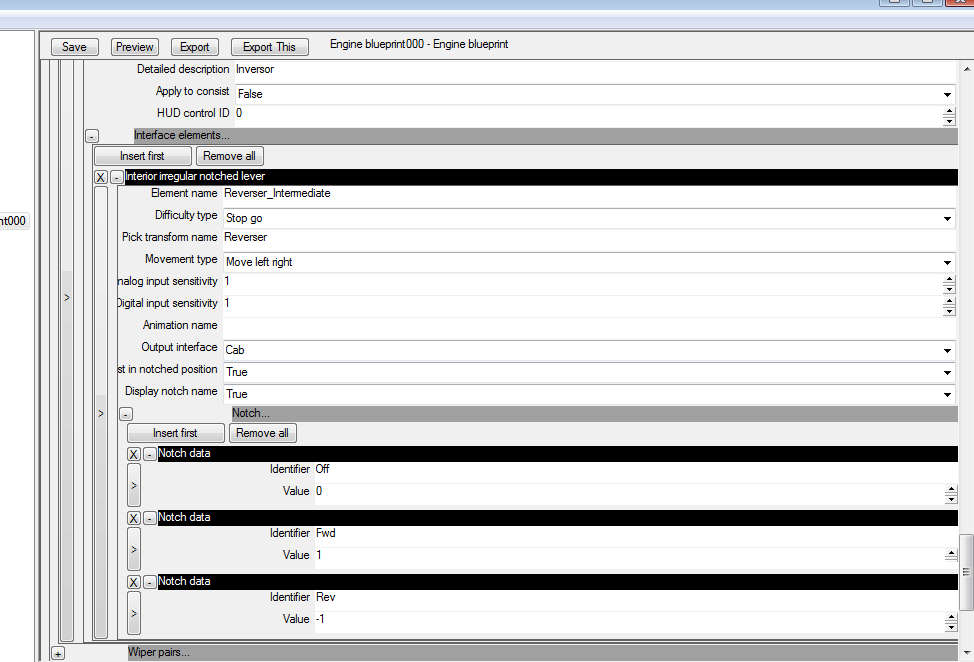Collapse the Notch section
This screenshot has height=662, width=974.
(126, 413)
